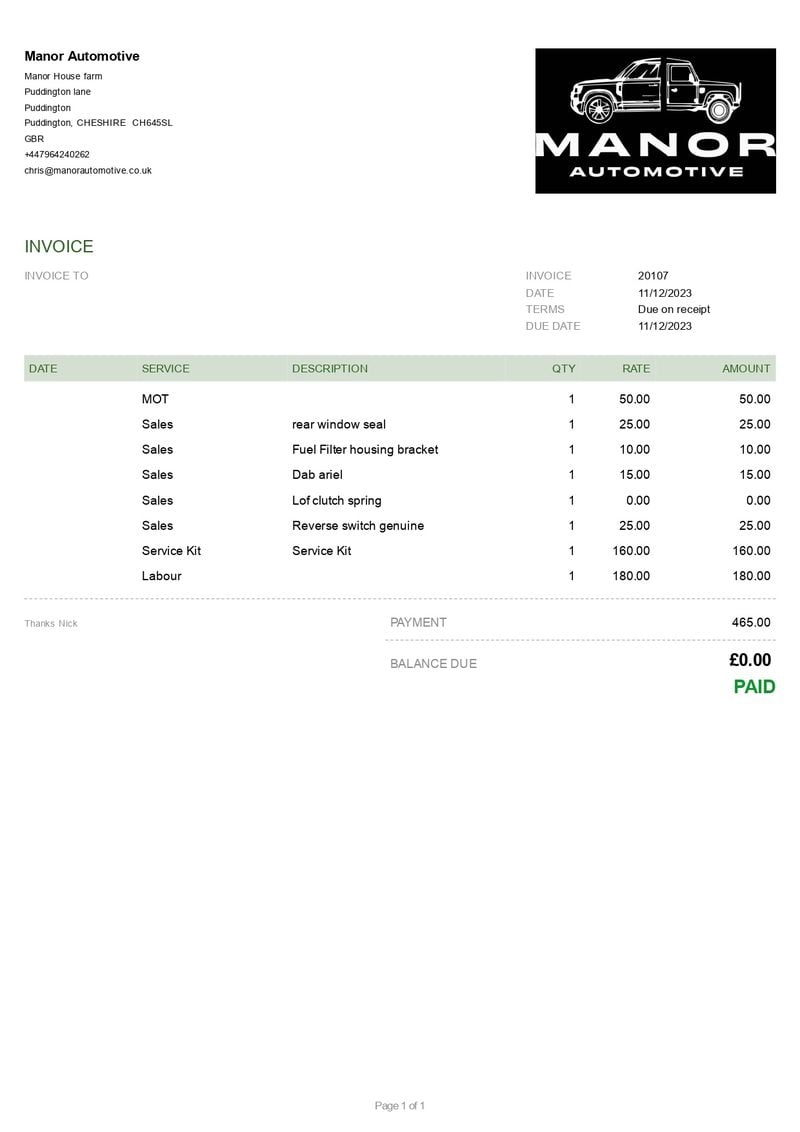800x1132 pixels.
Task: Click the green PAID status stamp
Action: tap(754, 687)
